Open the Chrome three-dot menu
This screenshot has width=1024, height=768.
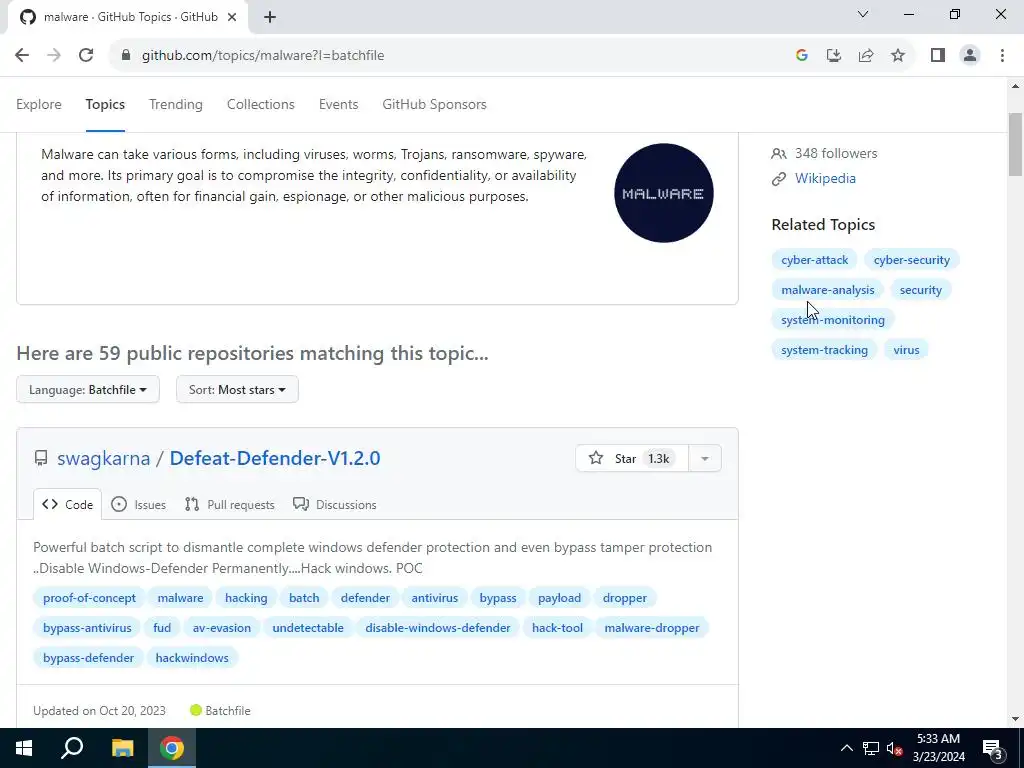click(x=1002, y=56)
